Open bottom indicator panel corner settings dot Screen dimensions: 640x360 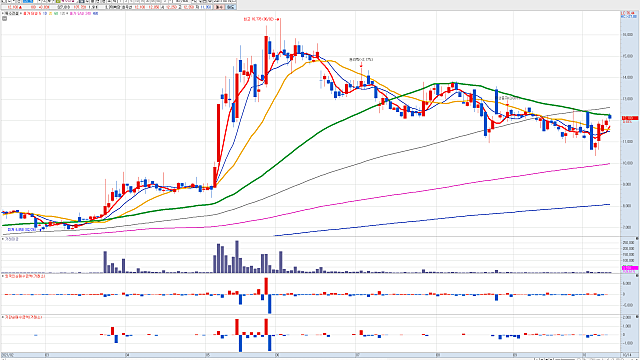pos(637,317)
